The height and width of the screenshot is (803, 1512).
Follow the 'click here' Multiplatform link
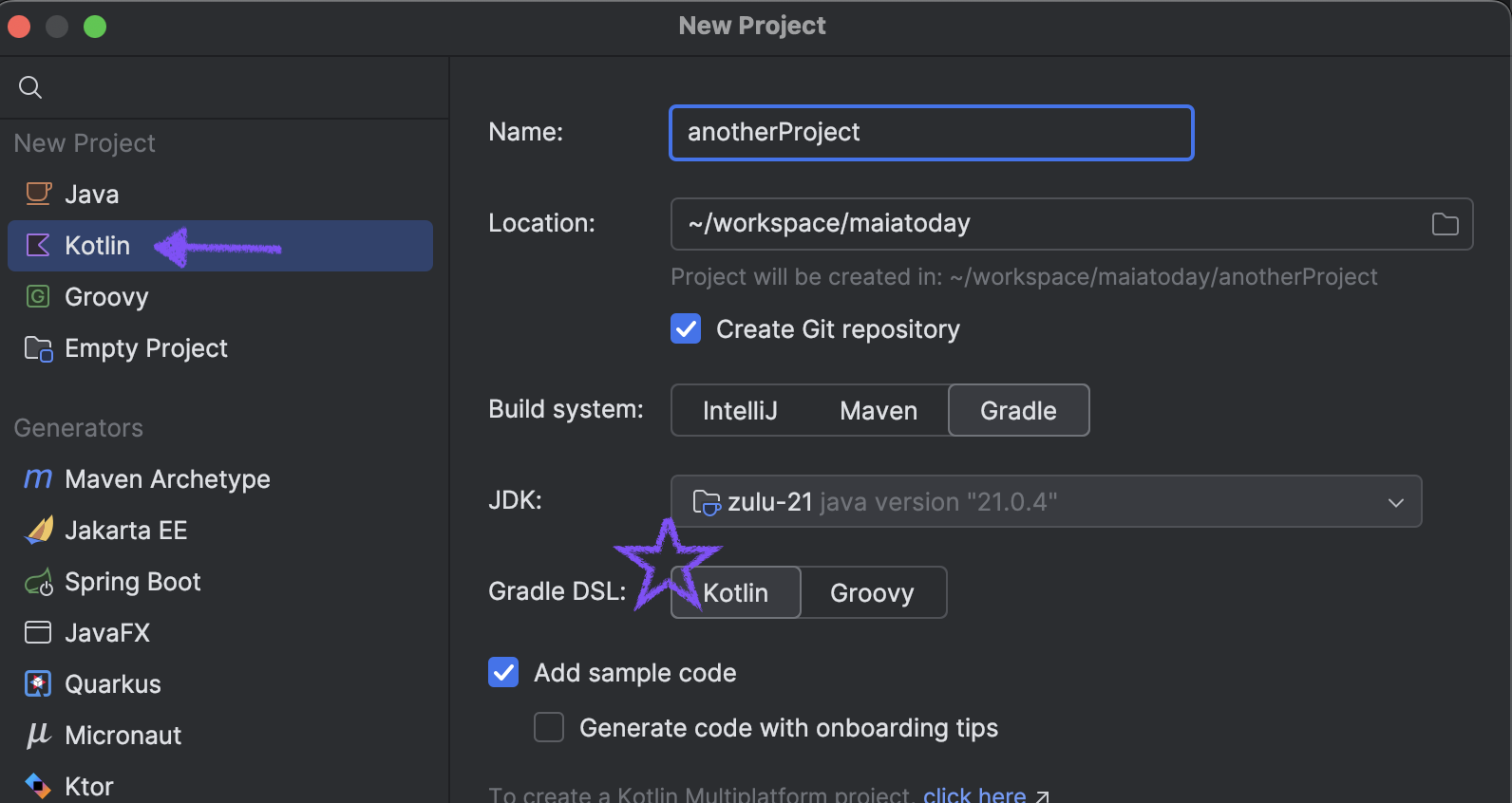point(974,794)
